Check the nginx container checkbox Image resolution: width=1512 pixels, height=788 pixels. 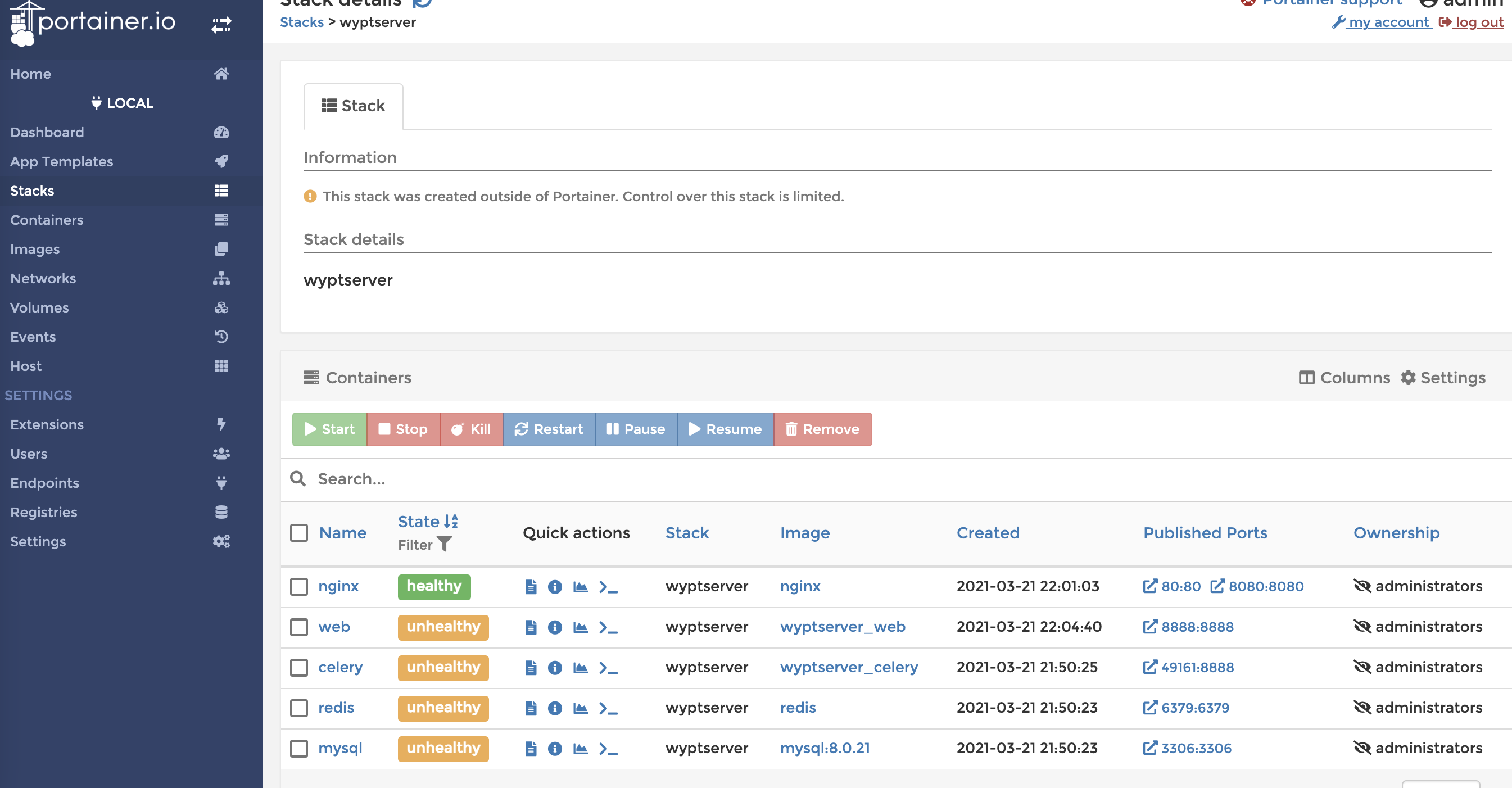point(300,587)
